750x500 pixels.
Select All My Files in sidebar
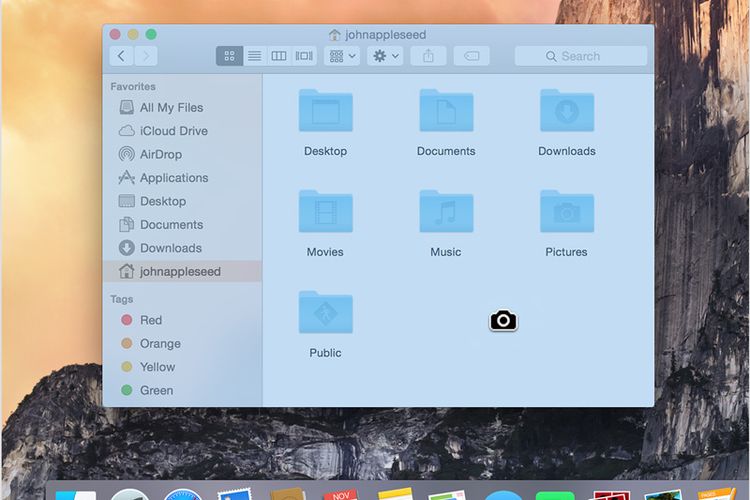pos(182,108)
